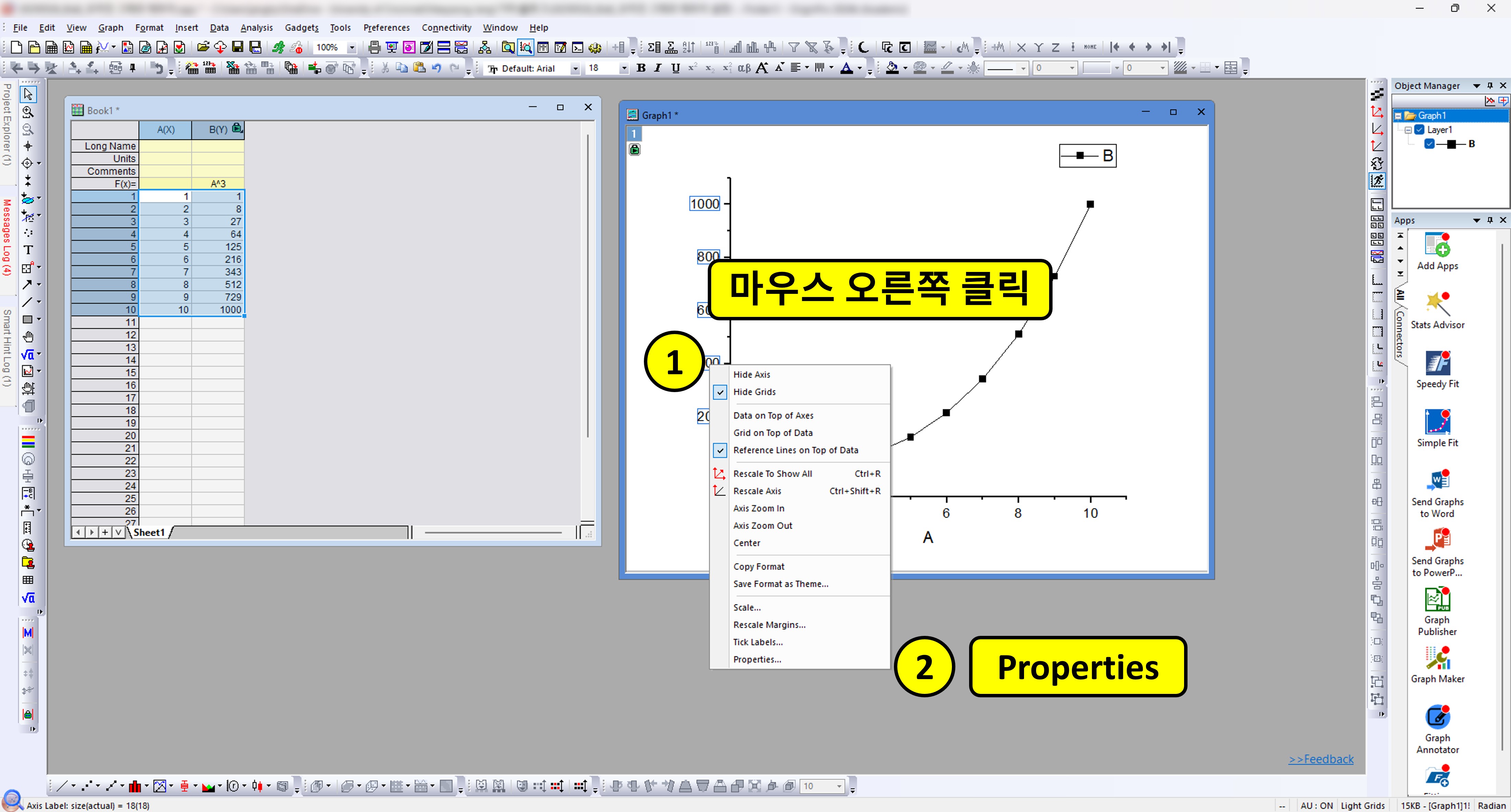The width and height of the screenshot is (1511, 812).
Task: Click Rescale To Show All entry
Action: tap(773, 473)
